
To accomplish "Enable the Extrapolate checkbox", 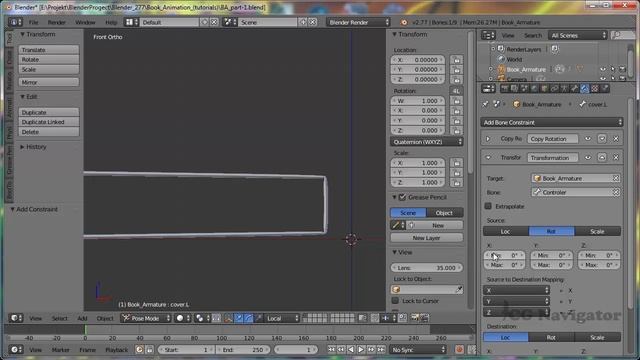I will pos(488,206).
